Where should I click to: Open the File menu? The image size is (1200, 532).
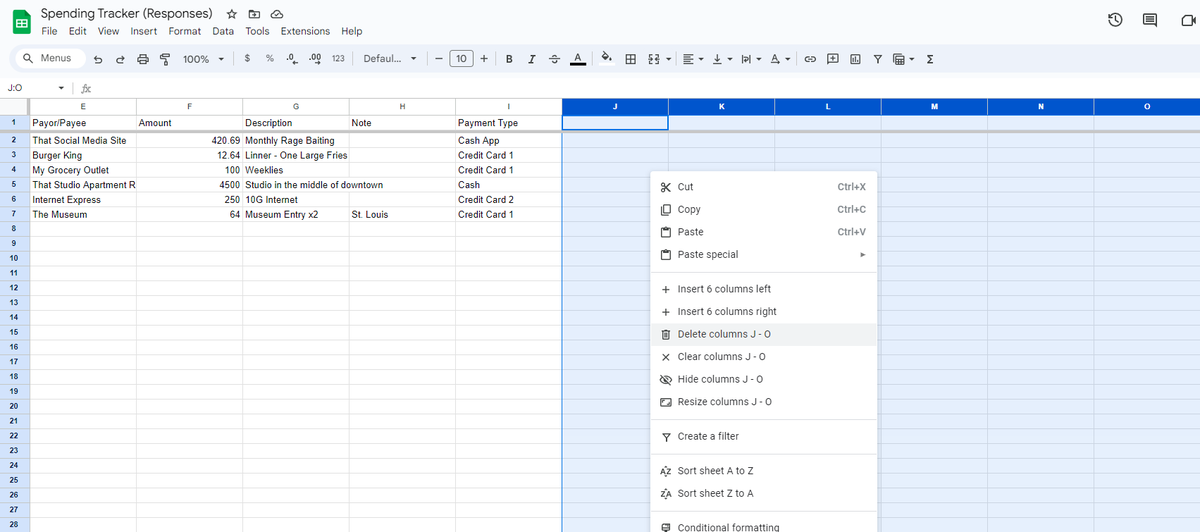tap(49, 31)
